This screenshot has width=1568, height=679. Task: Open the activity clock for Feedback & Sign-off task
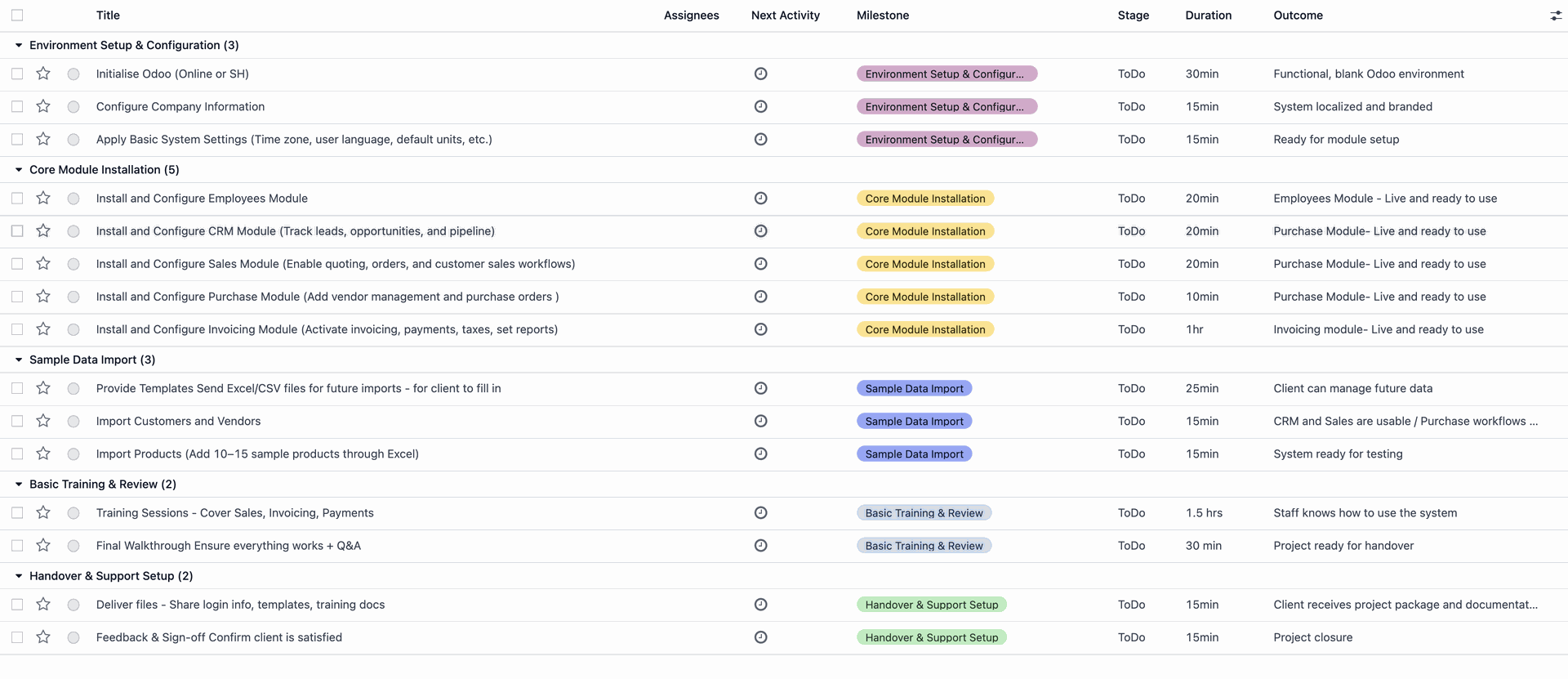coord(760,637)
